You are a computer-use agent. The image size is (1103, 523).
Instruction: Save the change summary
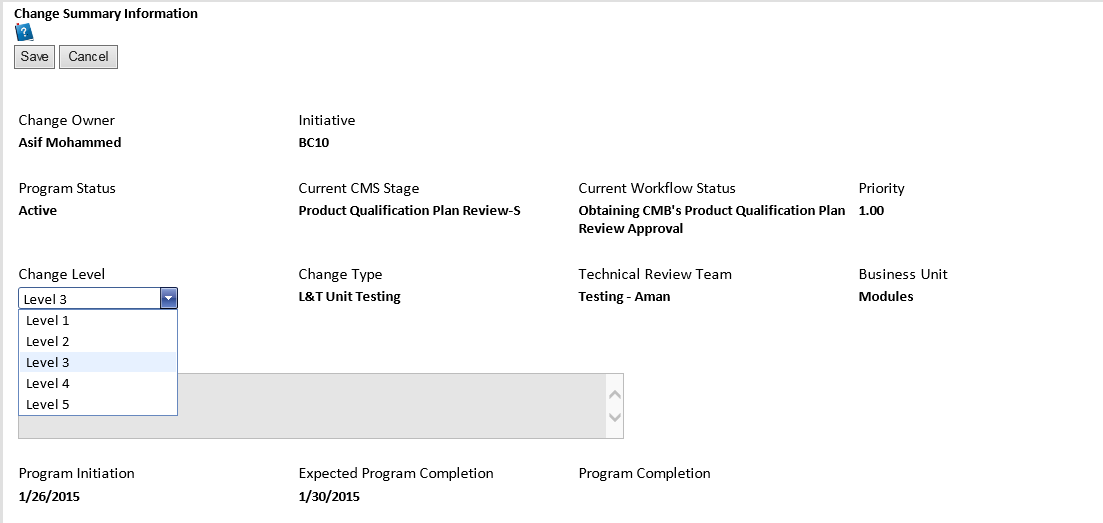click(x=34, y=57)
